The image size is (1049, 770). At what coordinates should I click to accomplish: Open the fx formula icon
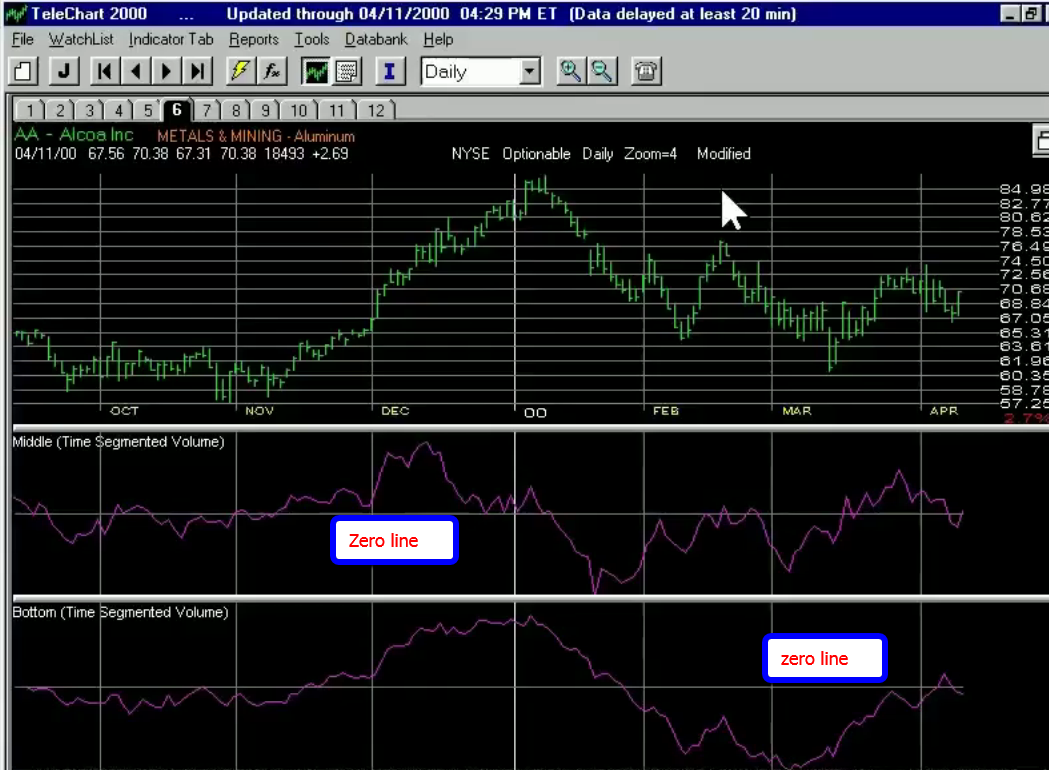coord(272,71)
